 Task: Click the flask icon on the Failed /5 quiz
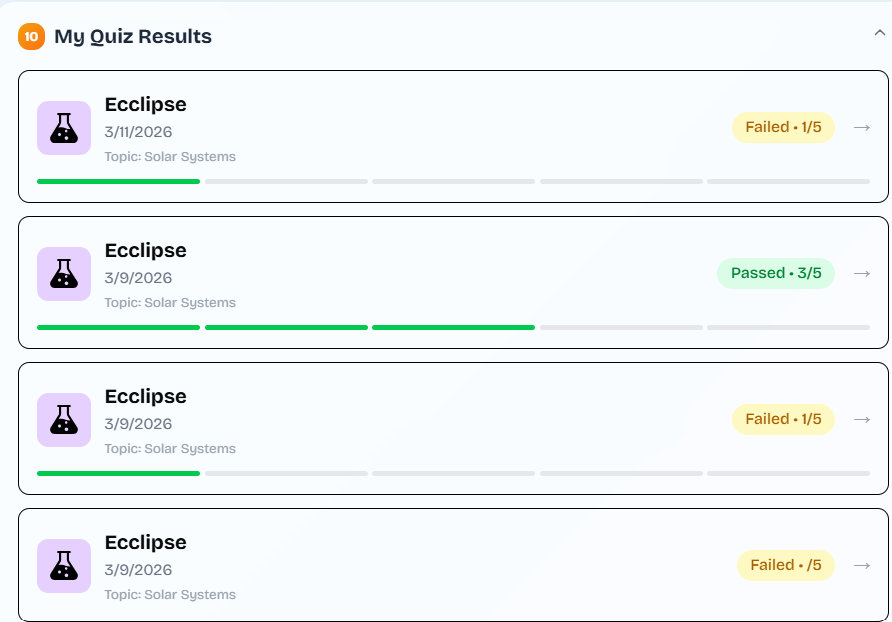[64, 566]
